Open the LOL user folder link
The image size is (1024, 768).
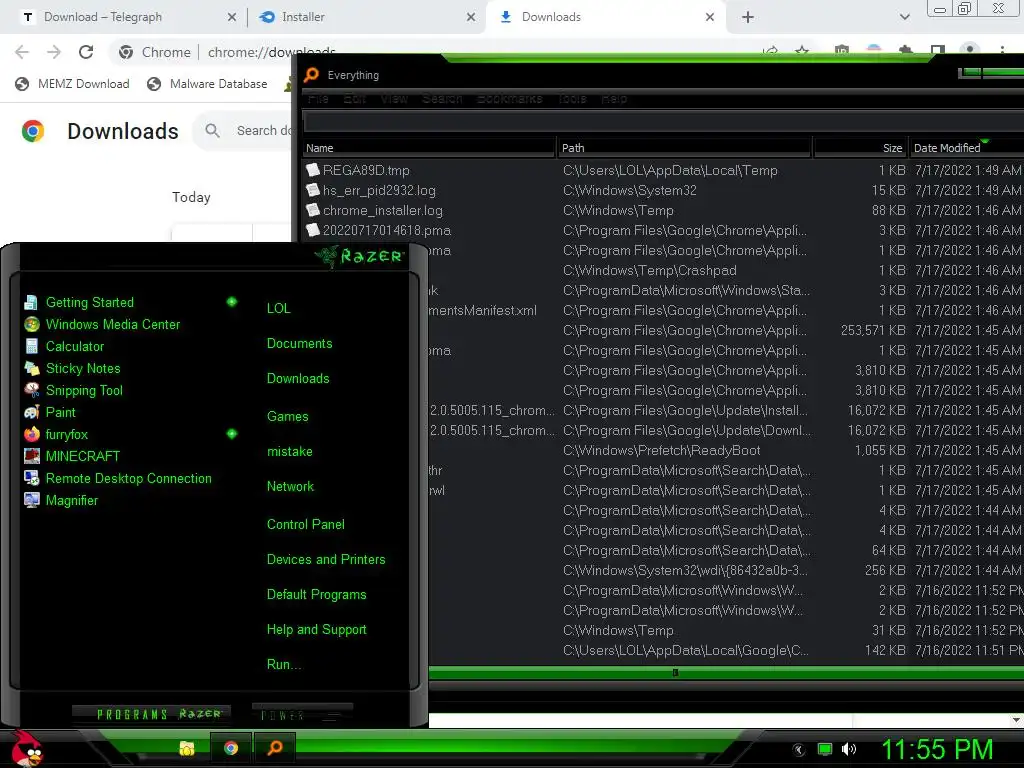coord(278,308)
